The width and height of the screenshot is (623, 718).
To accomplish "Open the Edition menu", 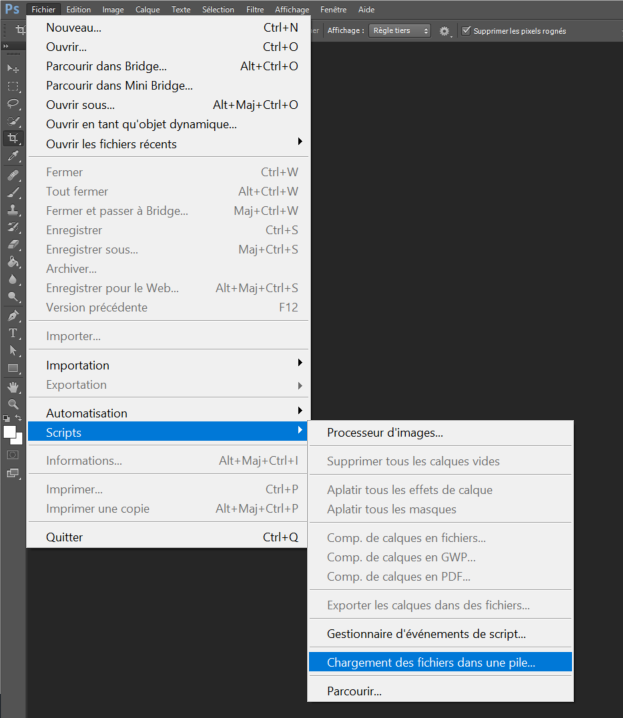I will click(78, 9).
